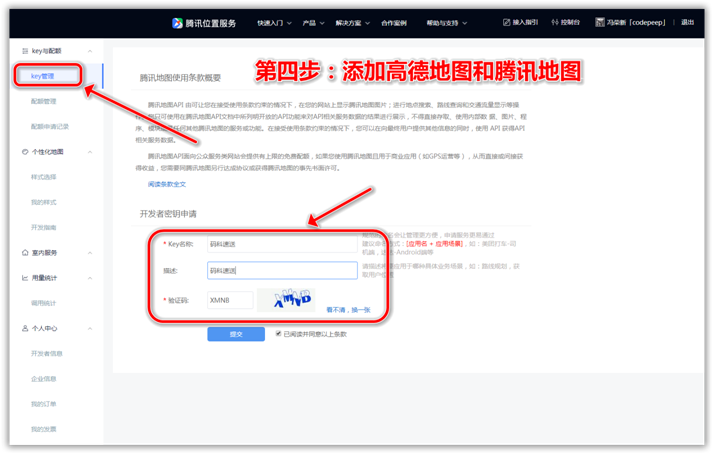Toggle the 已阅读并同意以上条款 checkbox
The width and height of the screenshot is (713, 454).
coord(278,334)
